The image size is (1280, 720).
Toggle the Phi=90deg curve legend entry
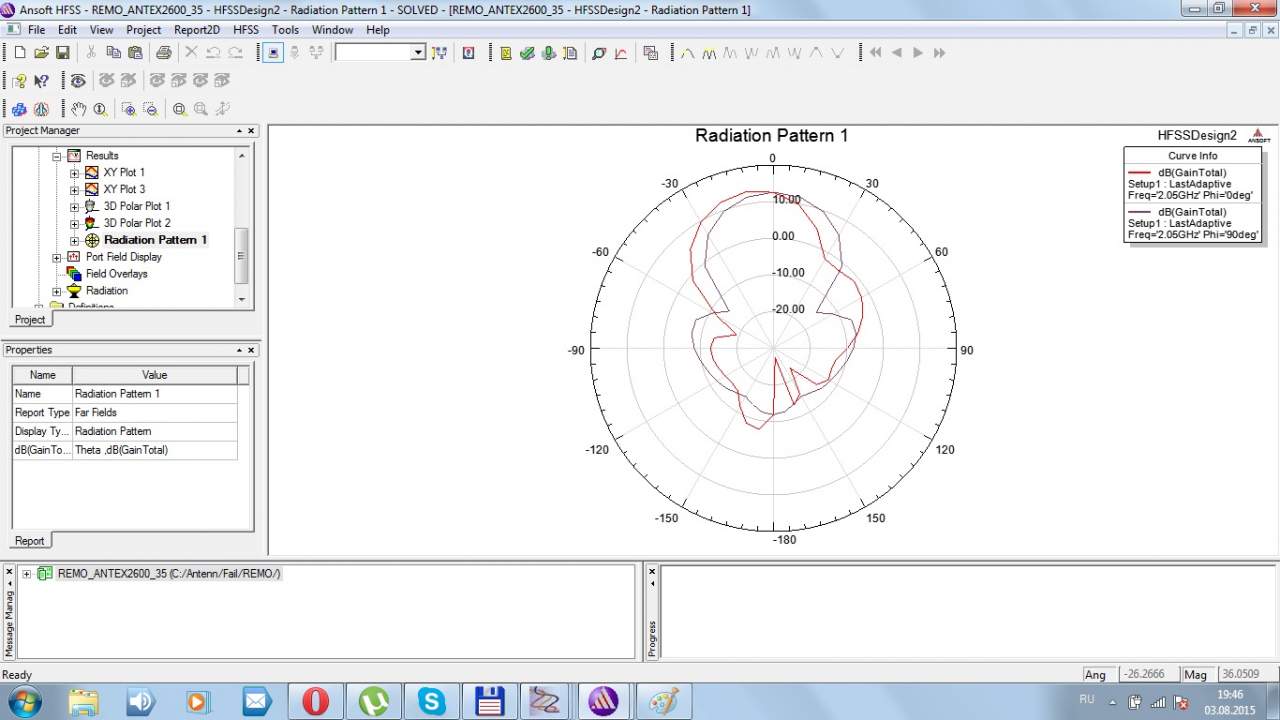1192,223
